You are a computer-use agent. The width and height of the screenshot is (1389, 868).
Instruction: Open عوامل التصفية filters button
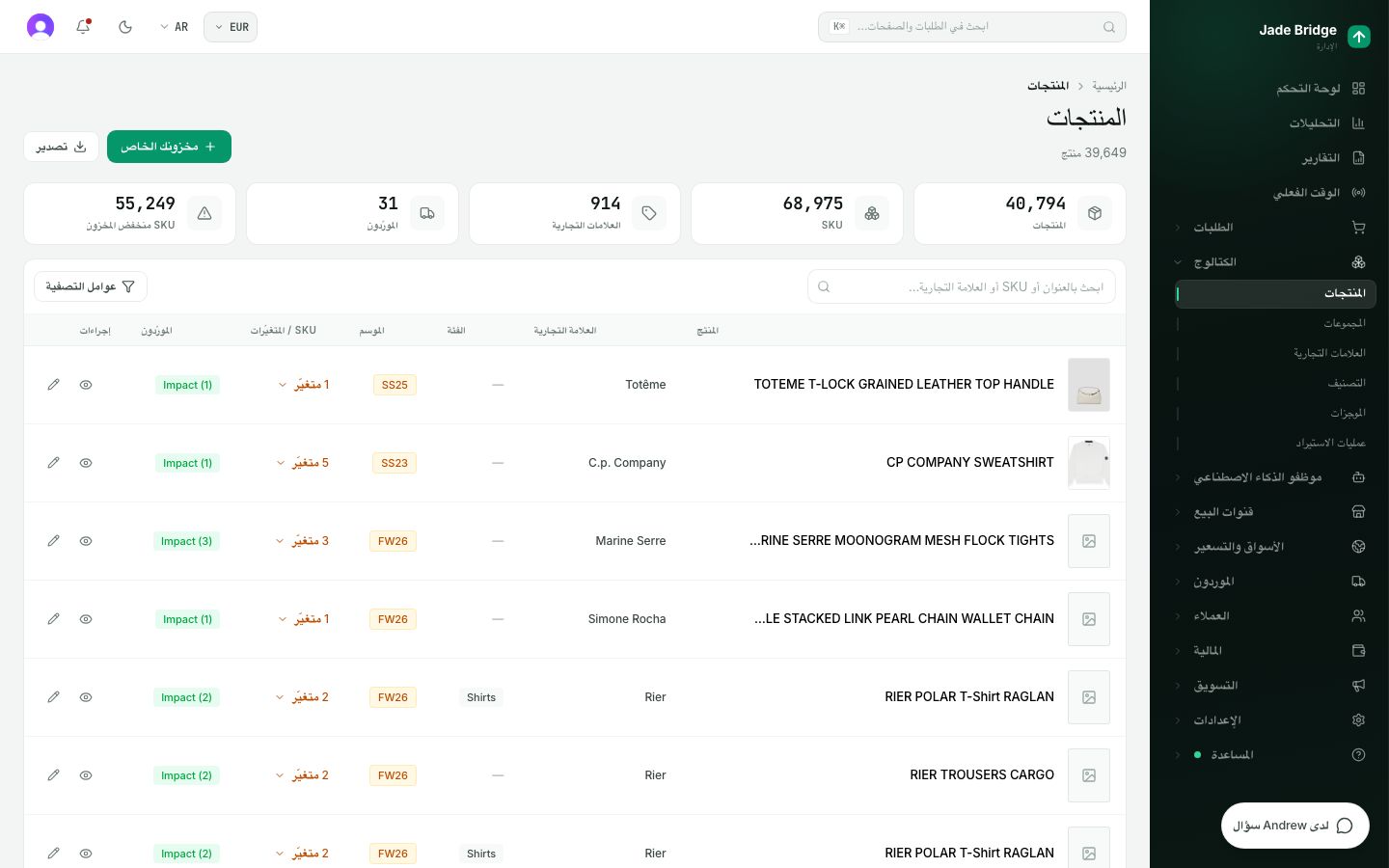tap(91, 286)
